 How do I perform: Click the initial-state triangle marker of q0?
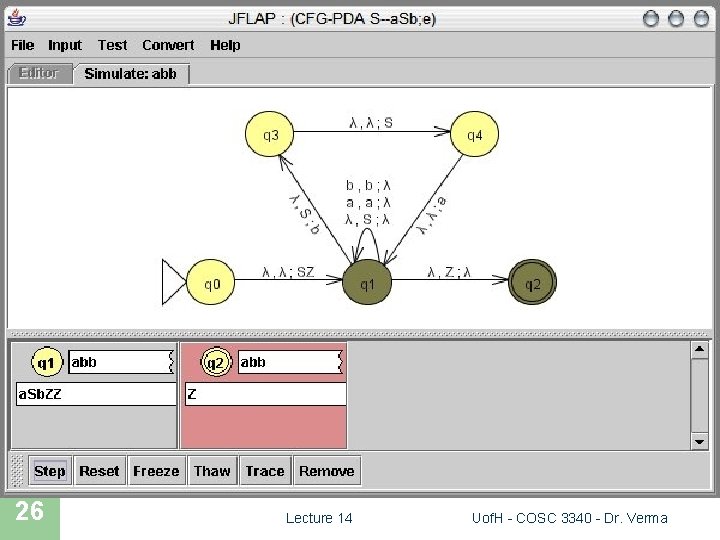click(174, 282)
